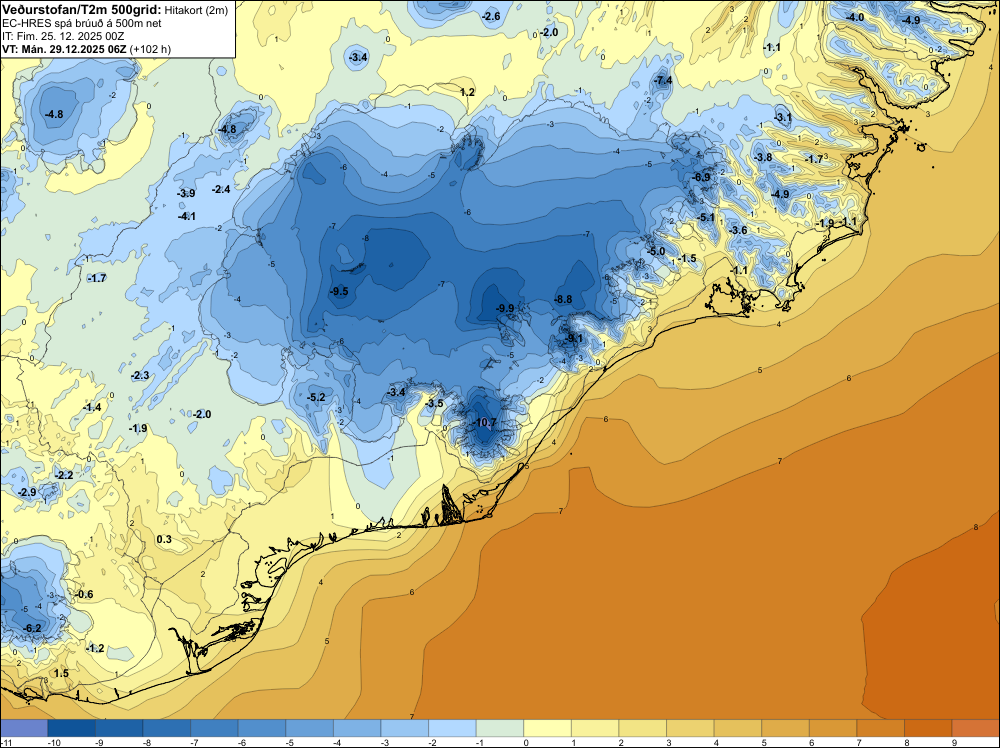Select the coldest value label "-10.7"
The image size is (1000, 748).
click(484, 423)
